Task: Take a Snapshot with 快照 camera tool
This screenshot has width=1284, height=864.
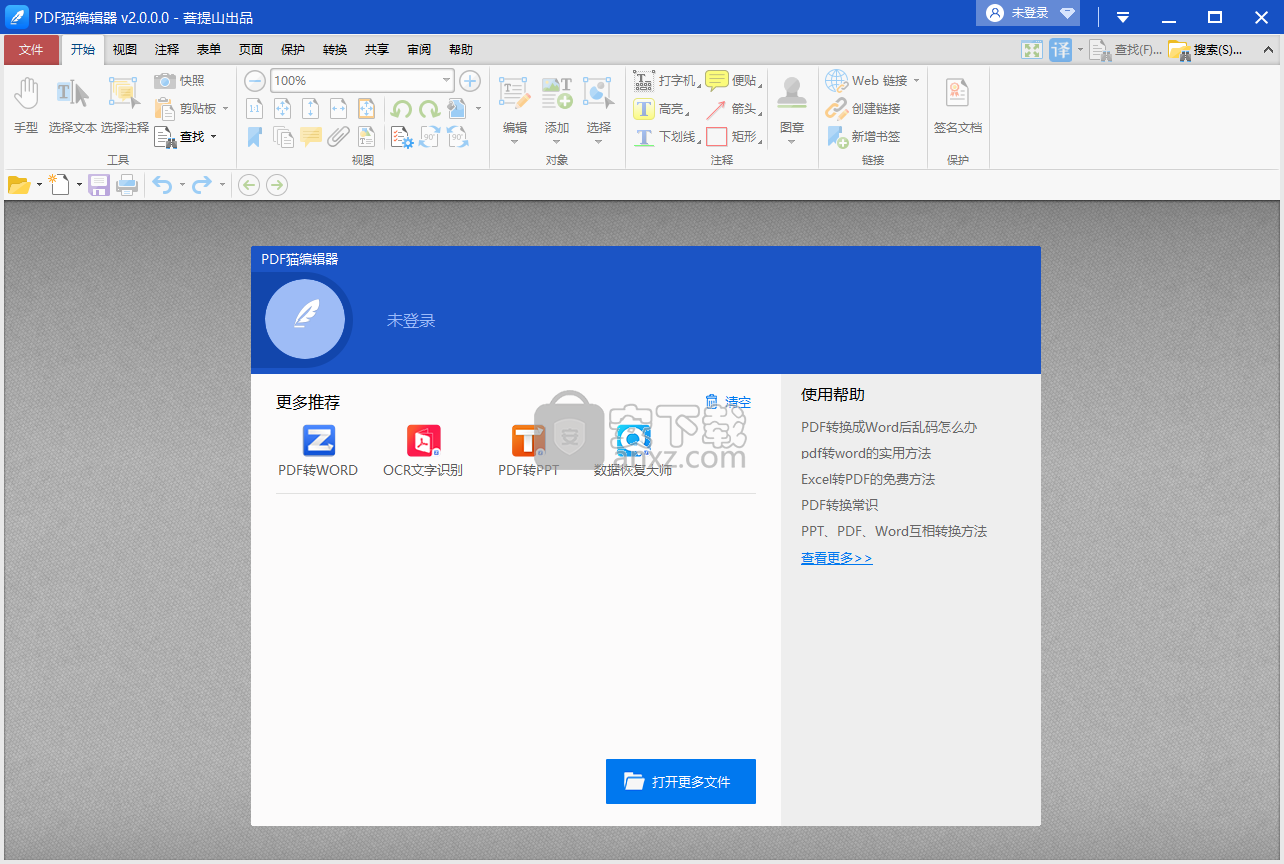Action: pyautogui.click(x=180, y=81)
